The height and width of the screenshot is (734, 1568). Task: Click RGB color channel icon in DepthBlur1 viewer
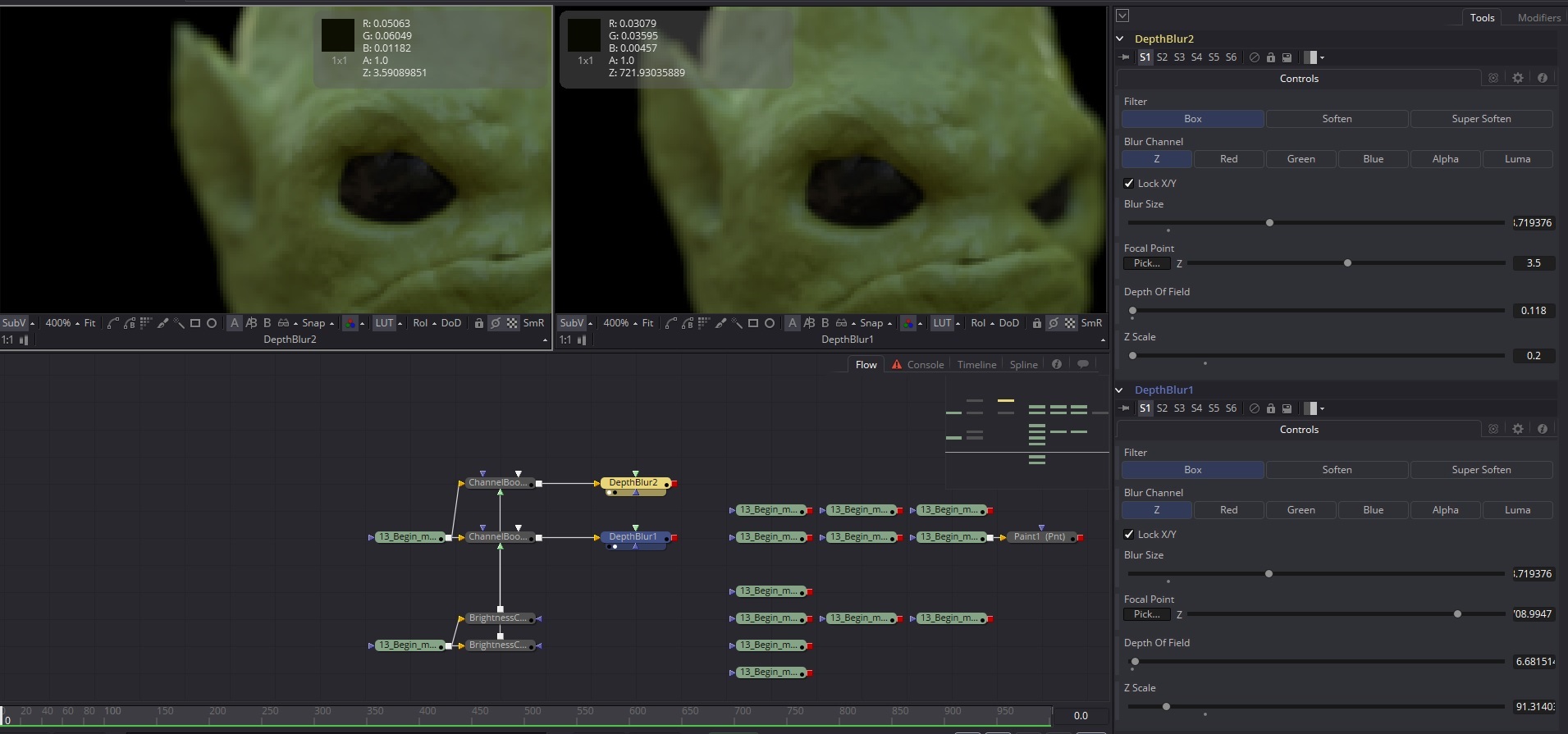coord(908,323)
